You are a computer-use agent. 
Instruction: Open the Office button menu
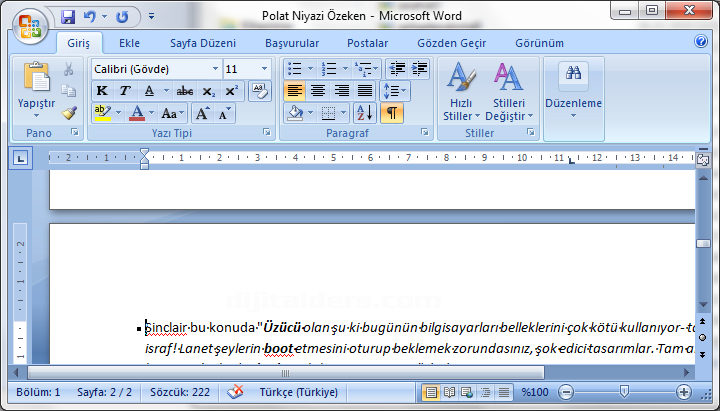[30, 26]
